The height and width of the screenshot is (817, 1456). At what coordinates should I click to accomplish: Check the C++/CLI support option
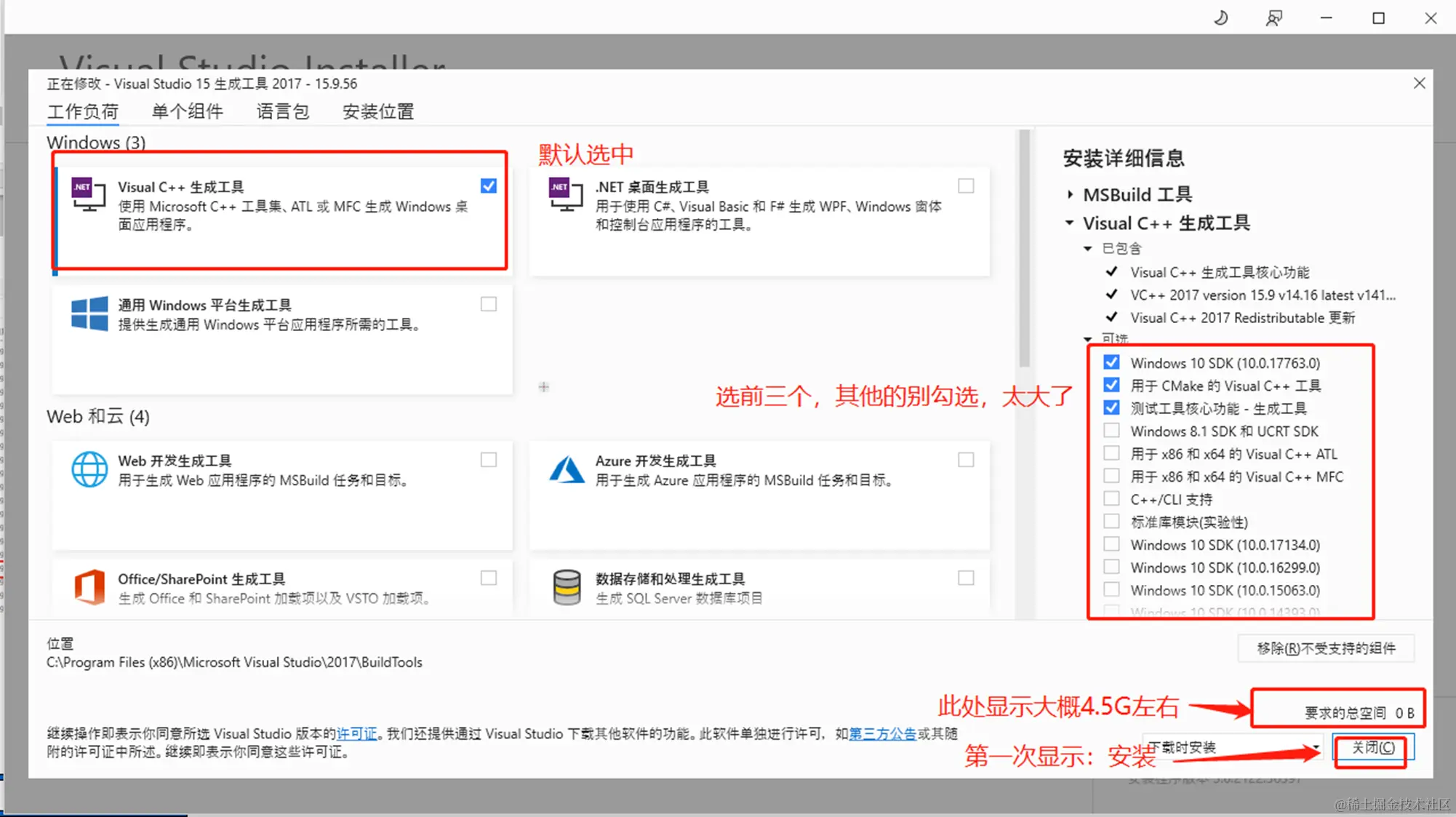click(1111, 499)
